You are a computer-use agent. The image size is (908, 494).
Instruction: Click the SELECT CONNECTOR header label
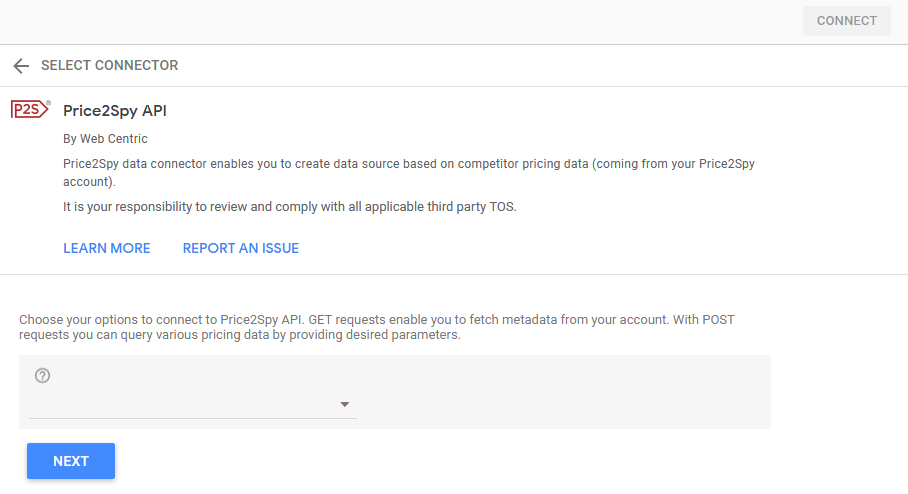(x=109, y=65)
